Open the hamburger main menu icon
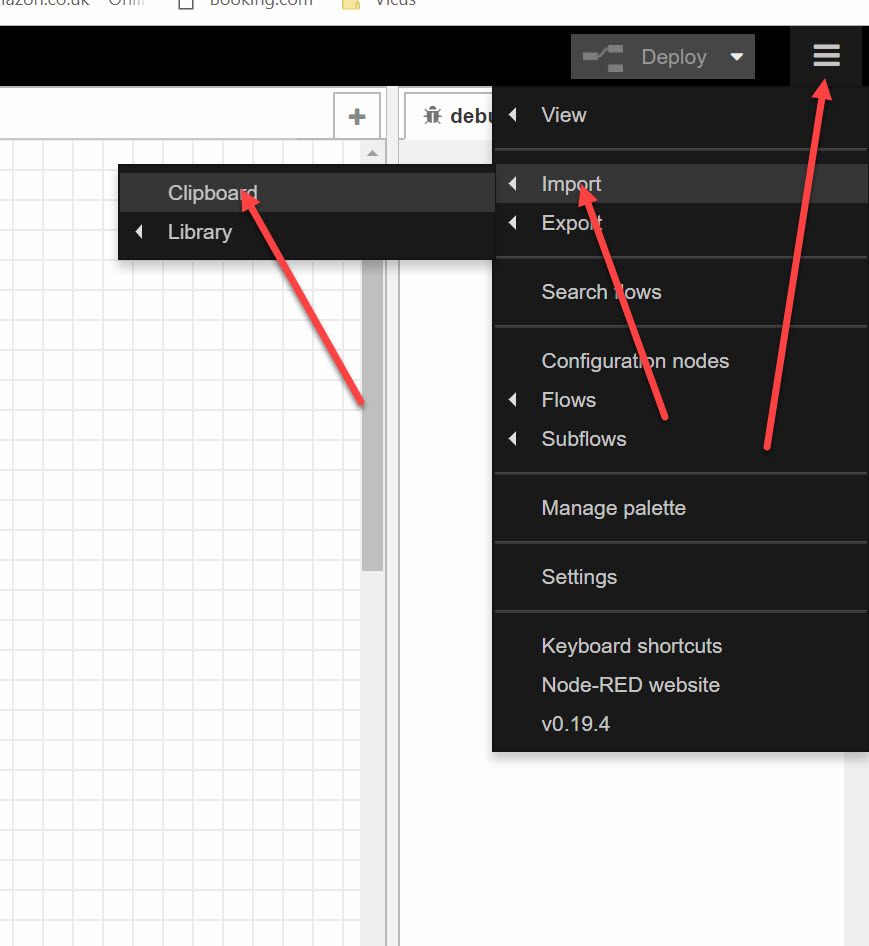 click(x=826, y=56)
